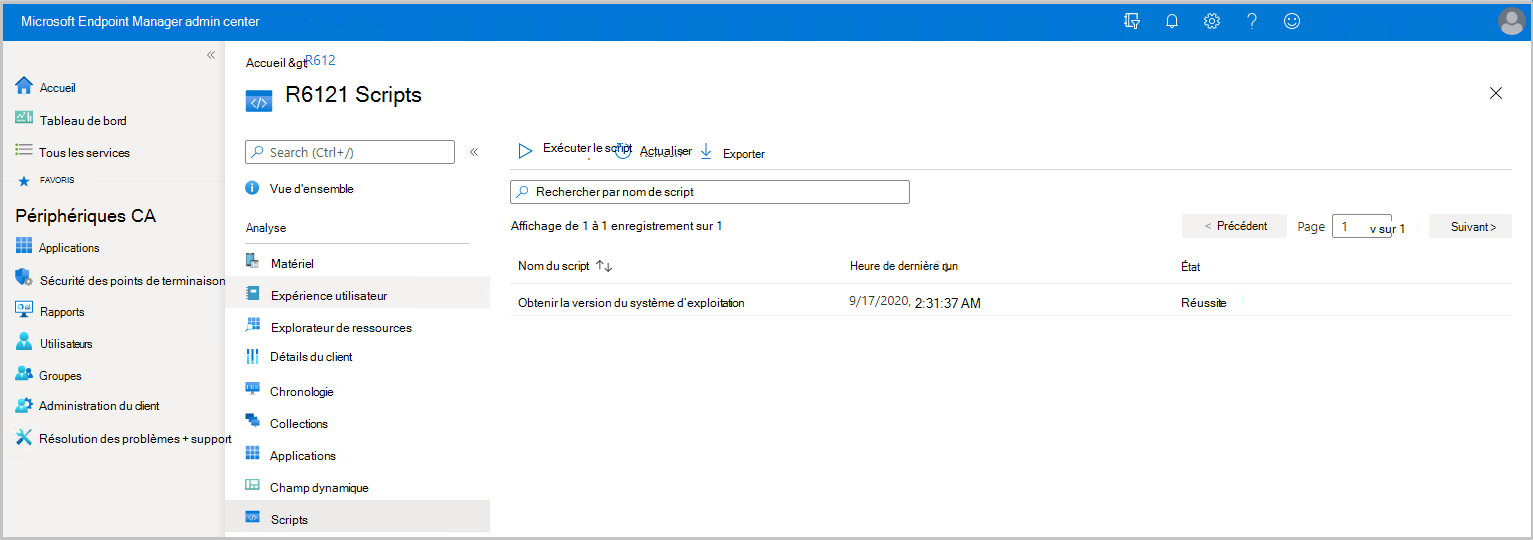Click the Réussite status cell
The width and height of the screenshot is (1533, 540).
point(1203,303)
